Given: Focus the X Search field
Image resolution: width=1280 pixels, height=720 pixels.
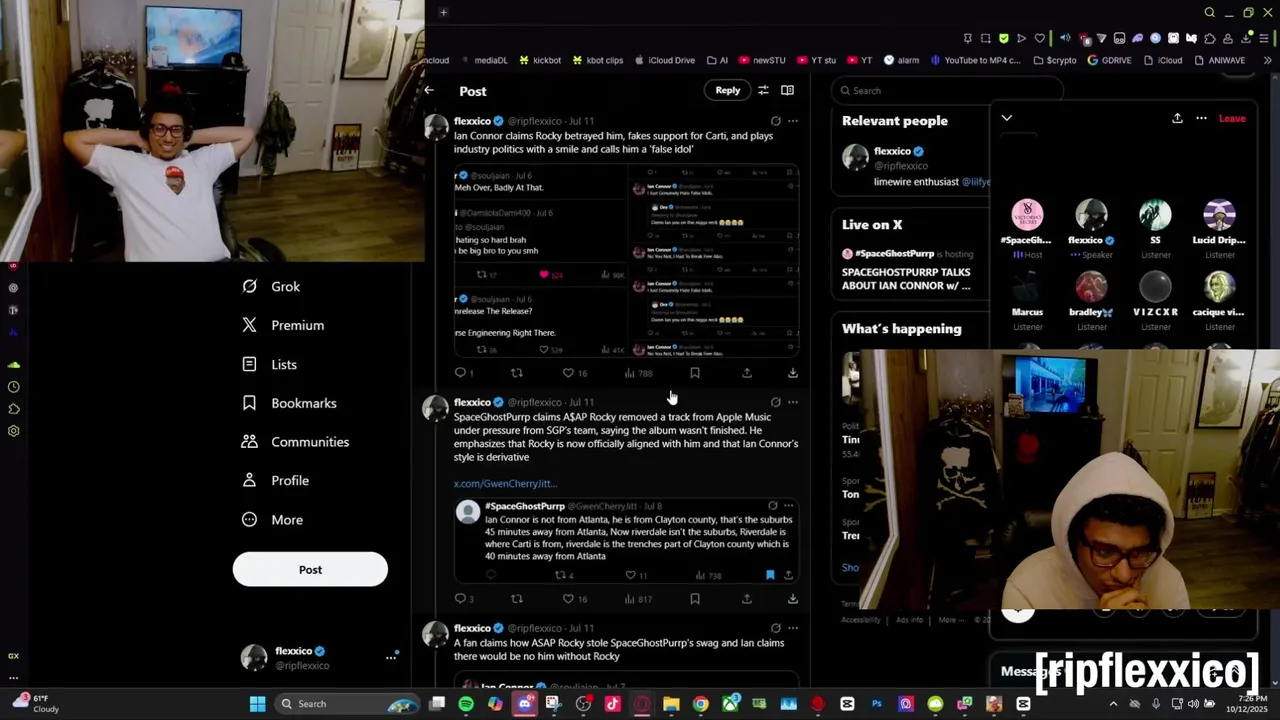Looking at the screenshot, I should pos(945,91).
